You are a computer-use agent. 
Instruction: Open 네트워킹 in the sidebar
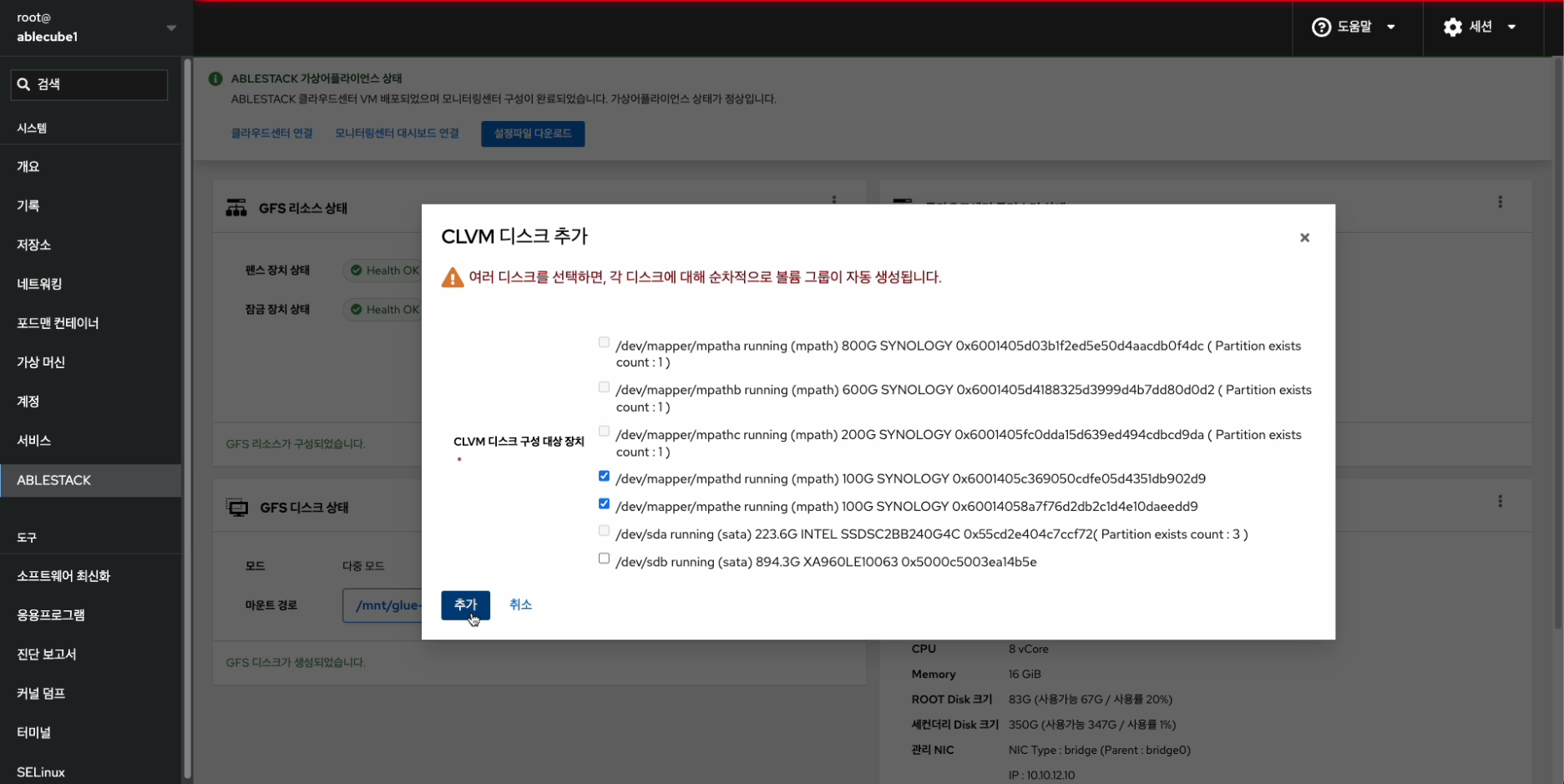[x=90, y=284]
